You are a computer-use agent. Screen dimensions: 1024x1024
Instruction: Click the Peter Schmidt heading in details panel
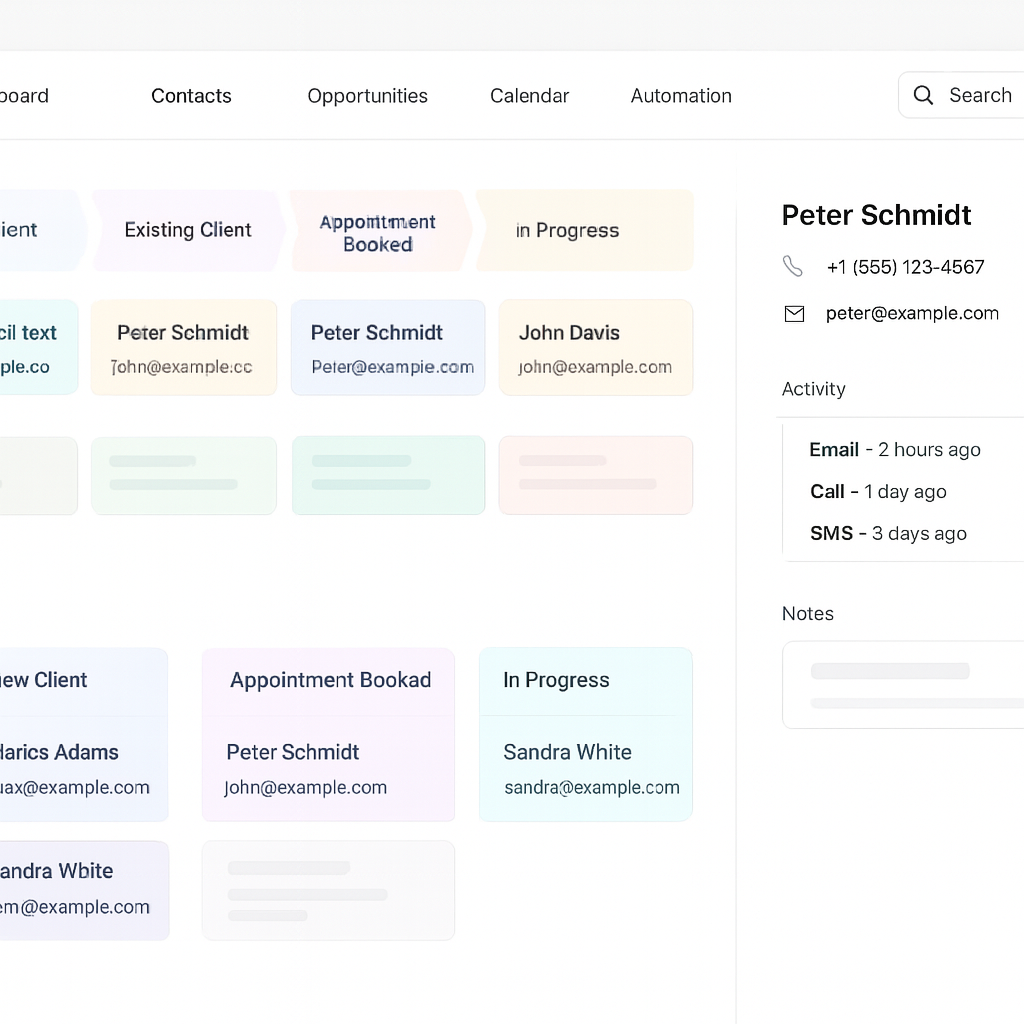pos(876,215)
